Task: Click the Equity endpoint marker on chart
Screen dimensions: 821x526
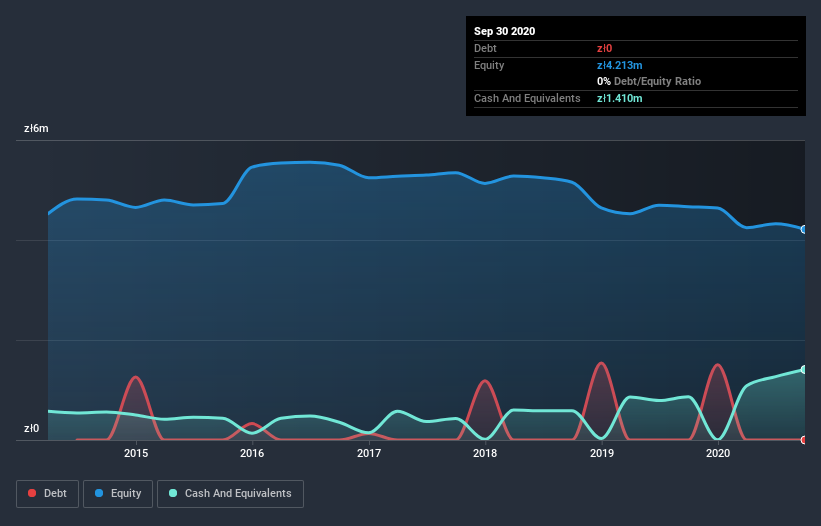Action: 804,229
